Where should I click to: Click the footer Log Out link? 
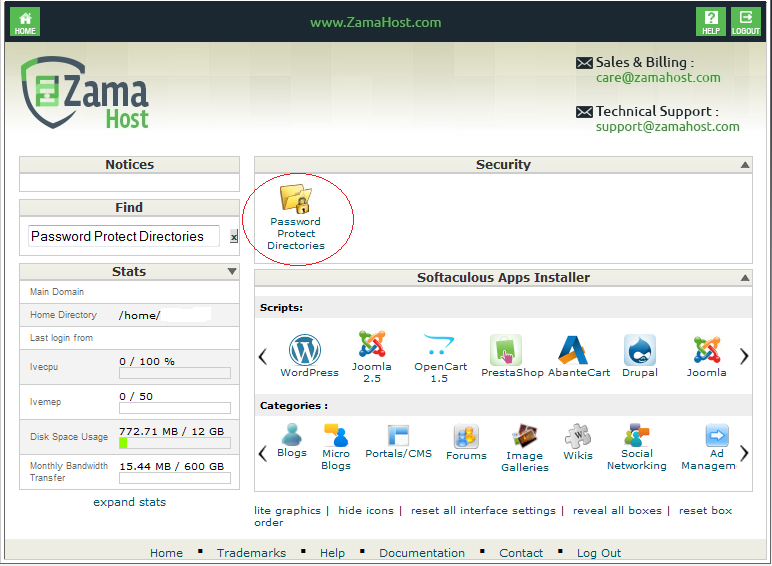(599, 553)
